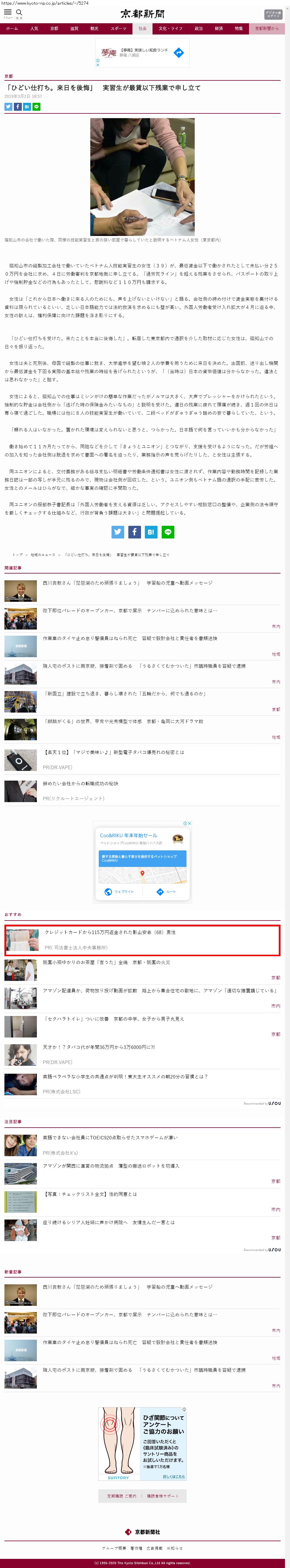
Task: Click the large Hatena Bookmark icon below the article
Action: (150, 532)
